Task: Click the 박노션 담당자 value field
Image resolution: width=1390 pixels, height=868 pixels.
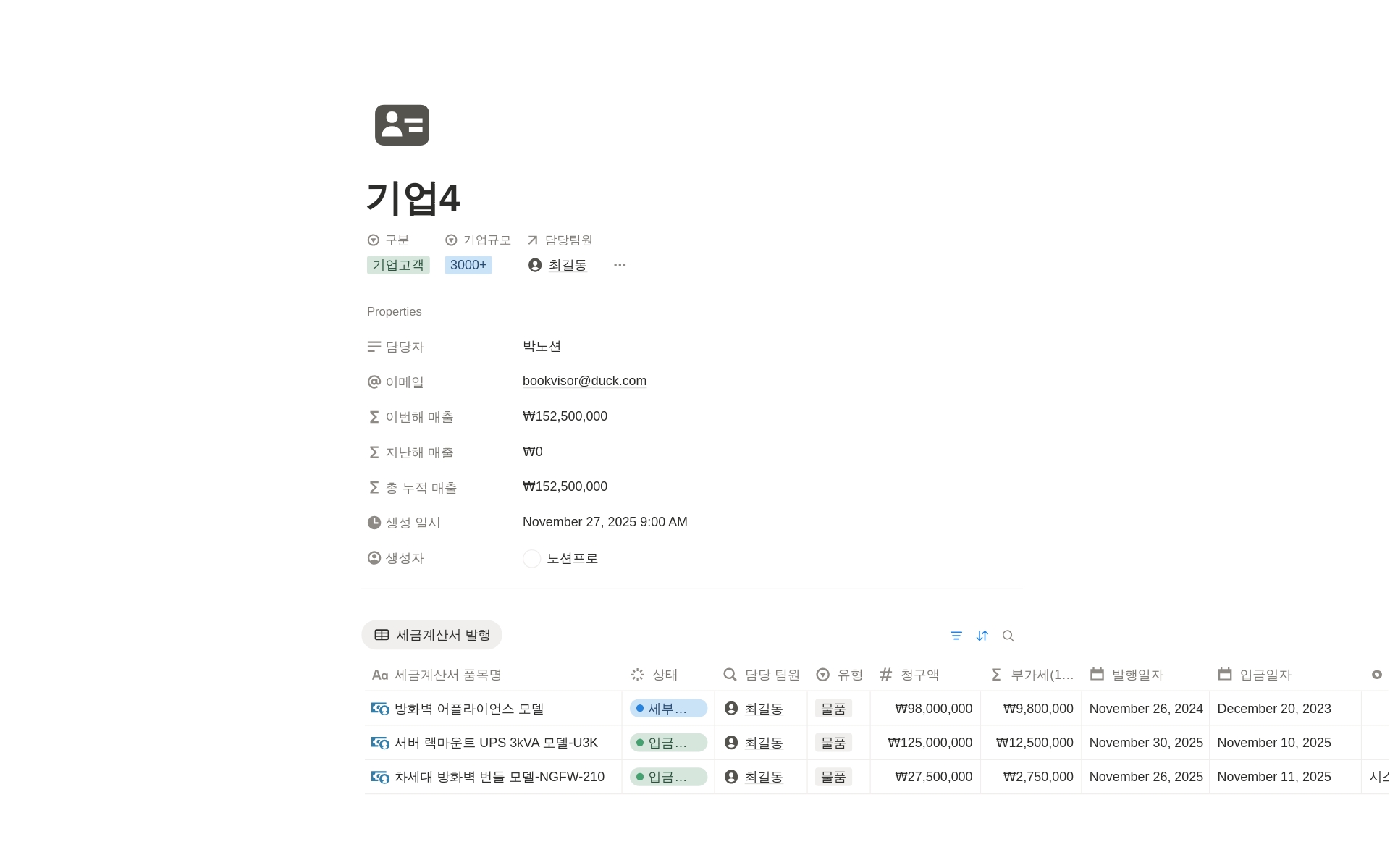Action: point(542,346)
